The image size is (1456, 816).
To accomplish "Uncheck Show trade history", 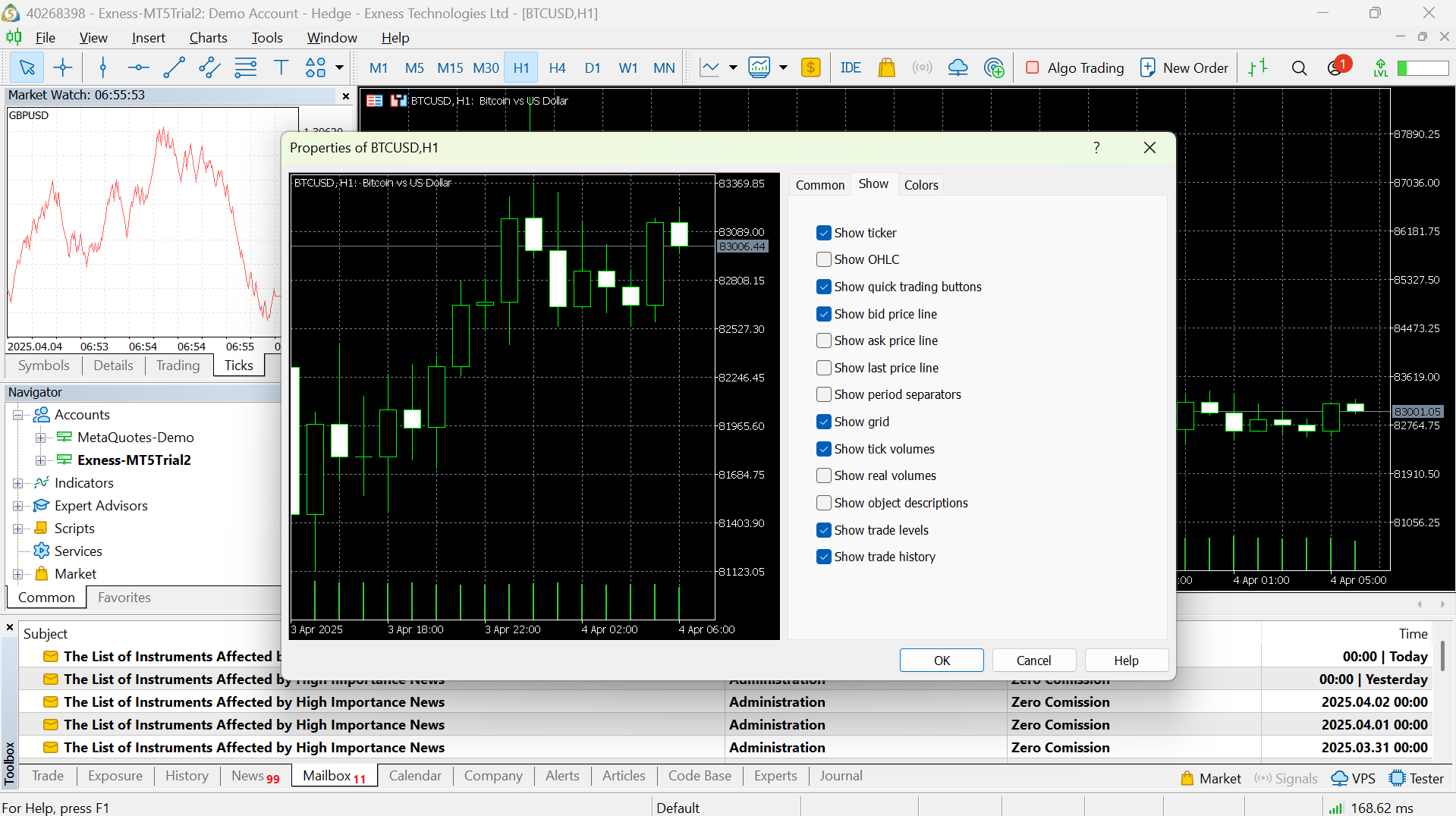I will [824, 557].
